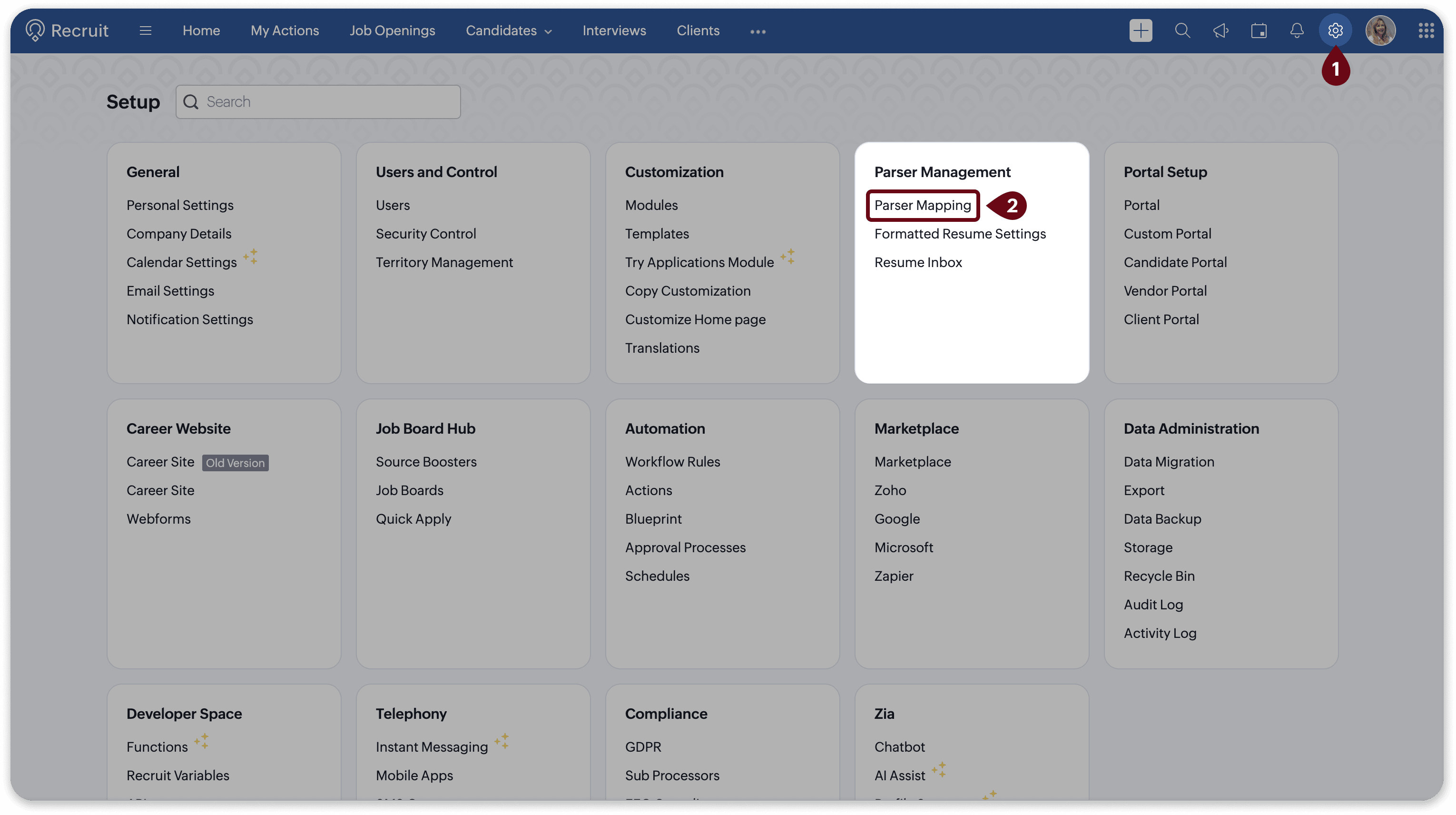Open the user profile avatar
Screen dimensions: 1456x815
pyautogui.click(x=1380, y=30)
